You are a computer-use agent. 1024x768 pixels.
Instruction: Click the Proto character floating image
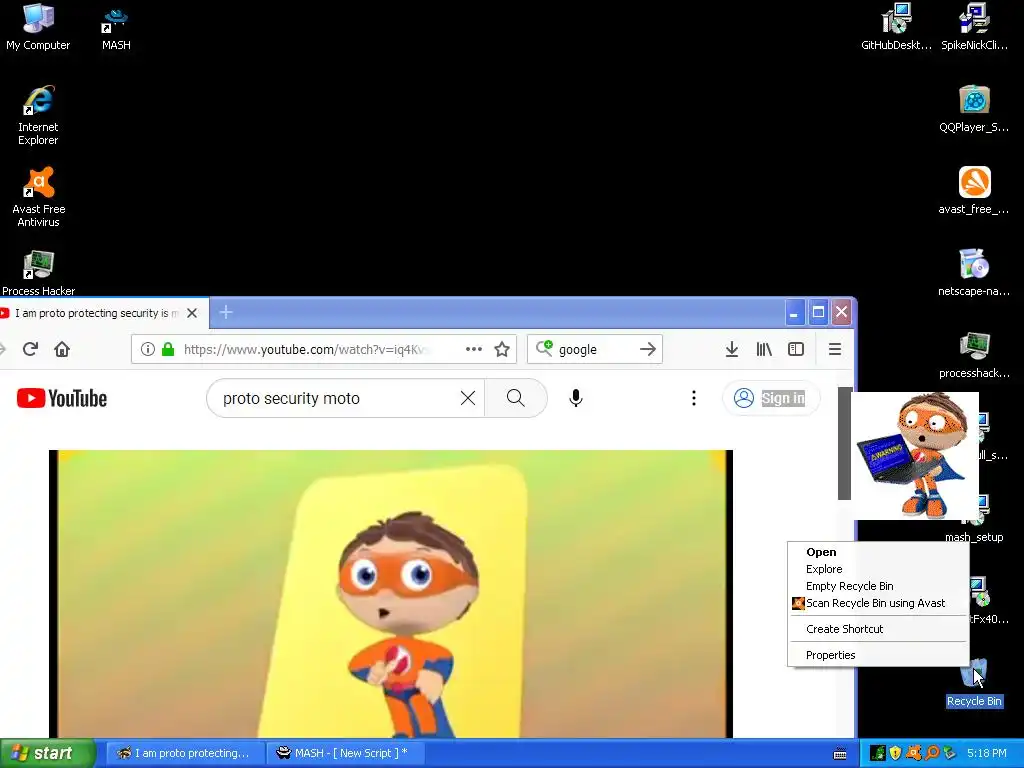pyautogui.click(x=914, y=455)
